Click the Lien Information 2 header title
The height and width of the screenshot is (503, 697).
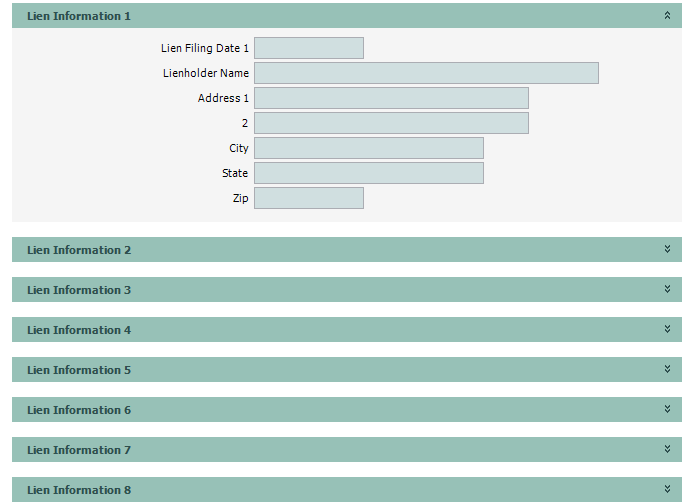coord(79,250)
